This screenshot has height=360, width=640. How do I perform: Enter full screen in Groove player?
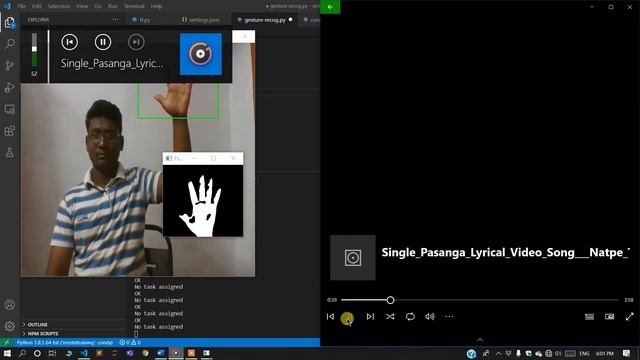tap(629, 316)
